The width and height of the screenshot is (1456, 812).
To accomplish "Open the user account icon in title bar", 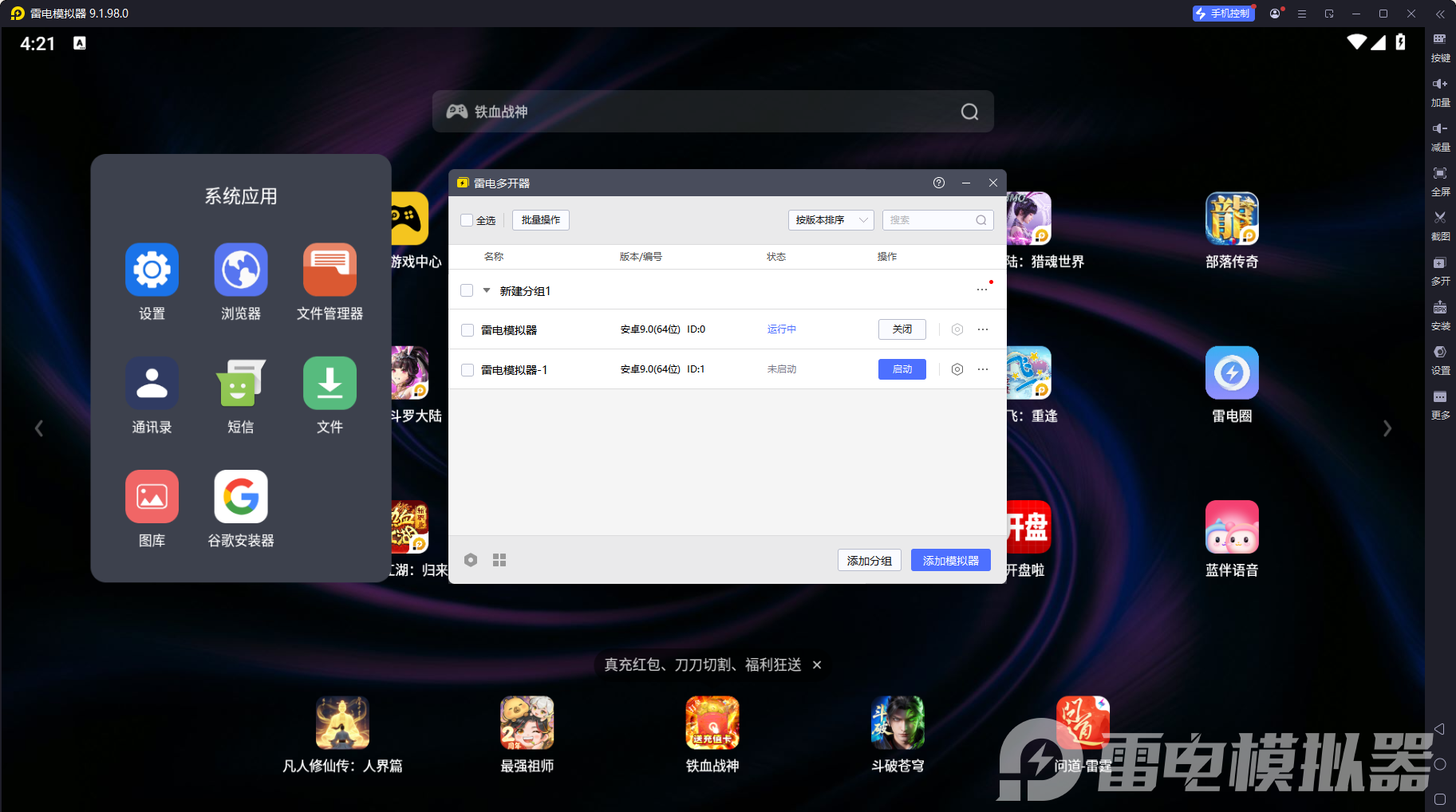I will pos(1275,14).
